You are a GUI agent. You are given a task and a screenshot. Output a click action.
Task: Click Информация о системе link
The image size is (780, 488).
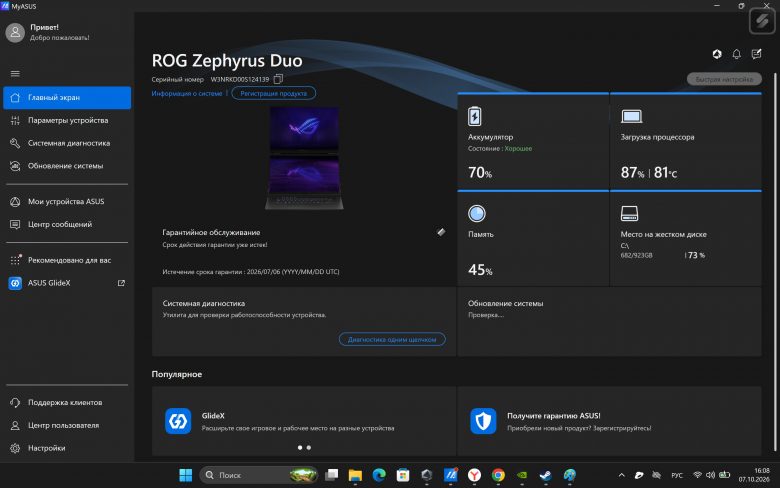187,94
